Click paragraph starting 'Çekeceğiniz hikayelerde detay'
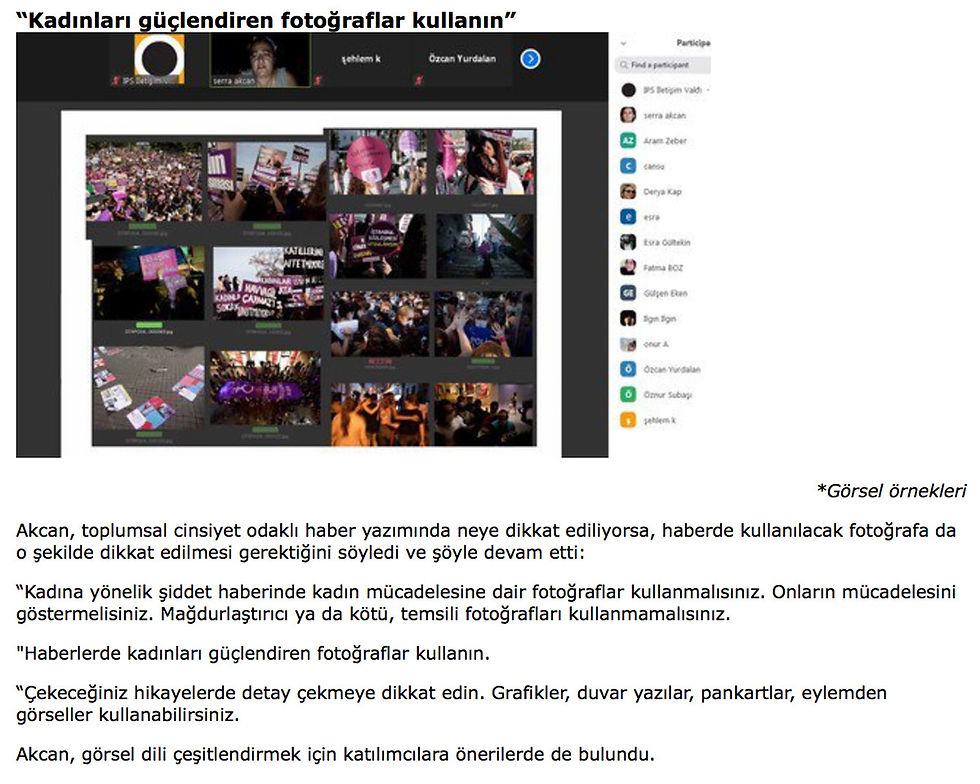The image size is (980, 784). click(x=451, y=703)
